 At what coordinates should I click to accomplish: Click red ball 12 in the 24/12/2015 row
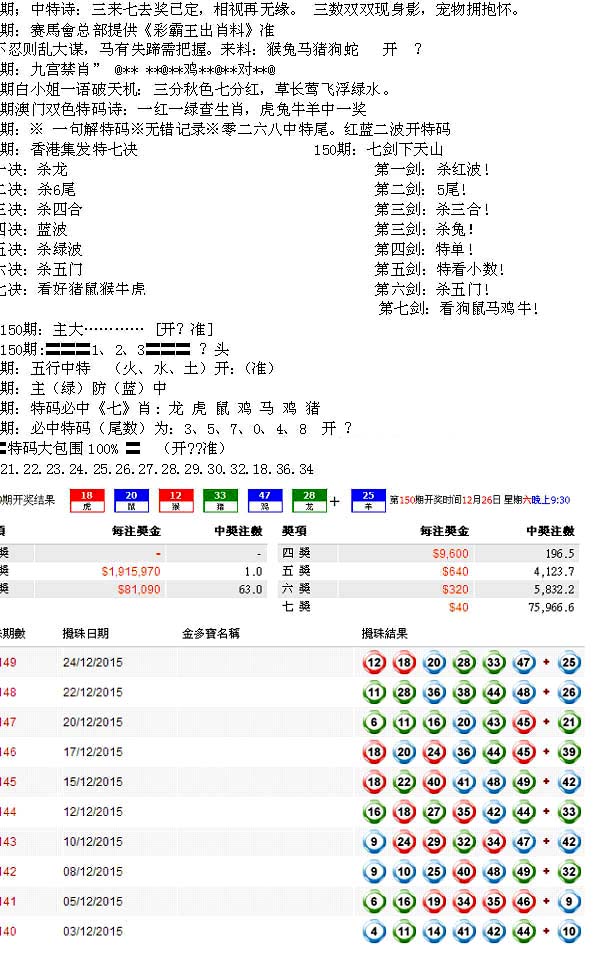[374, 662]
